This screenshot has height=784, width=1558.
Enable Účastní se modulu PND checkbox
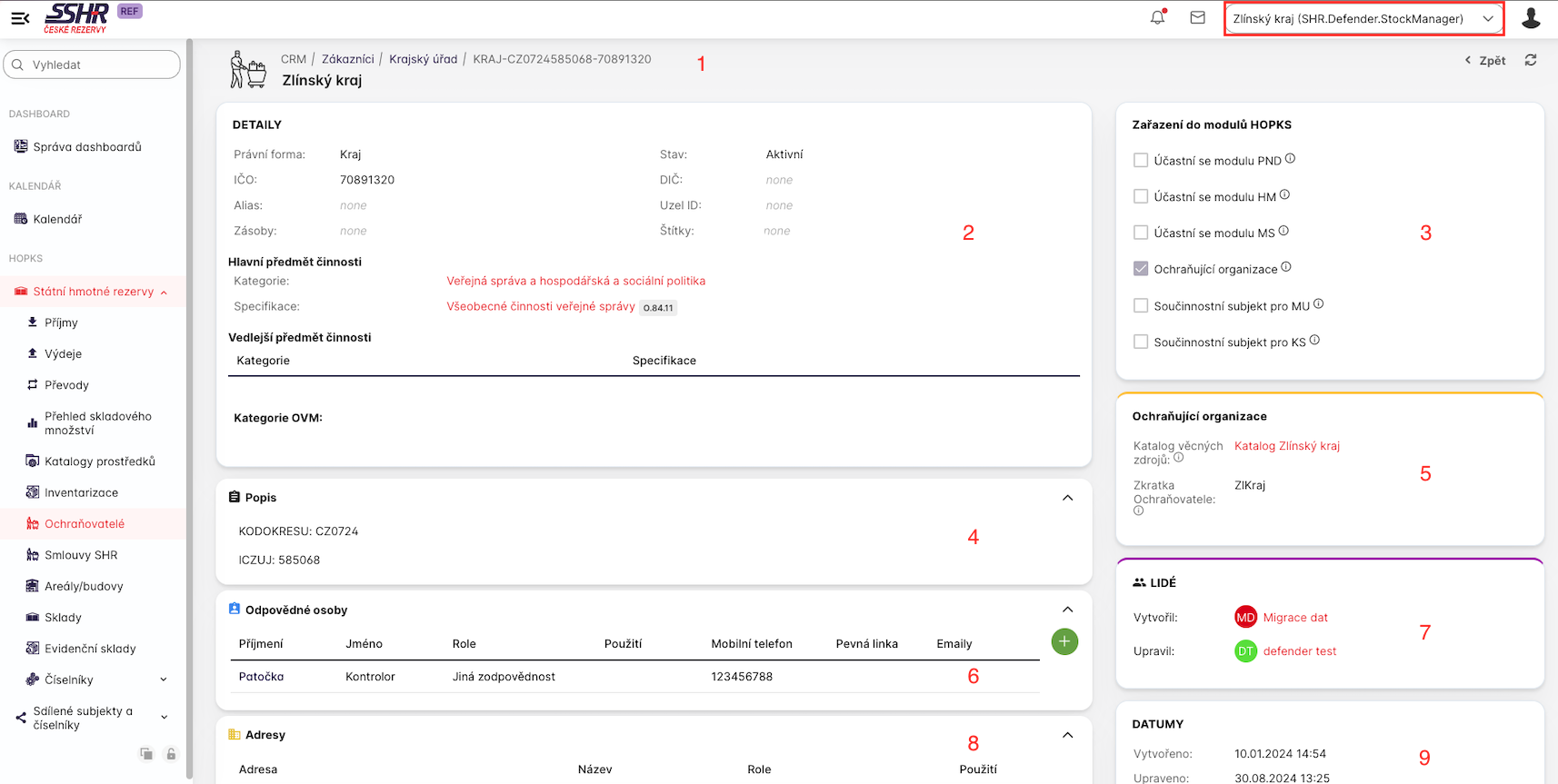tap(1141, 160)
